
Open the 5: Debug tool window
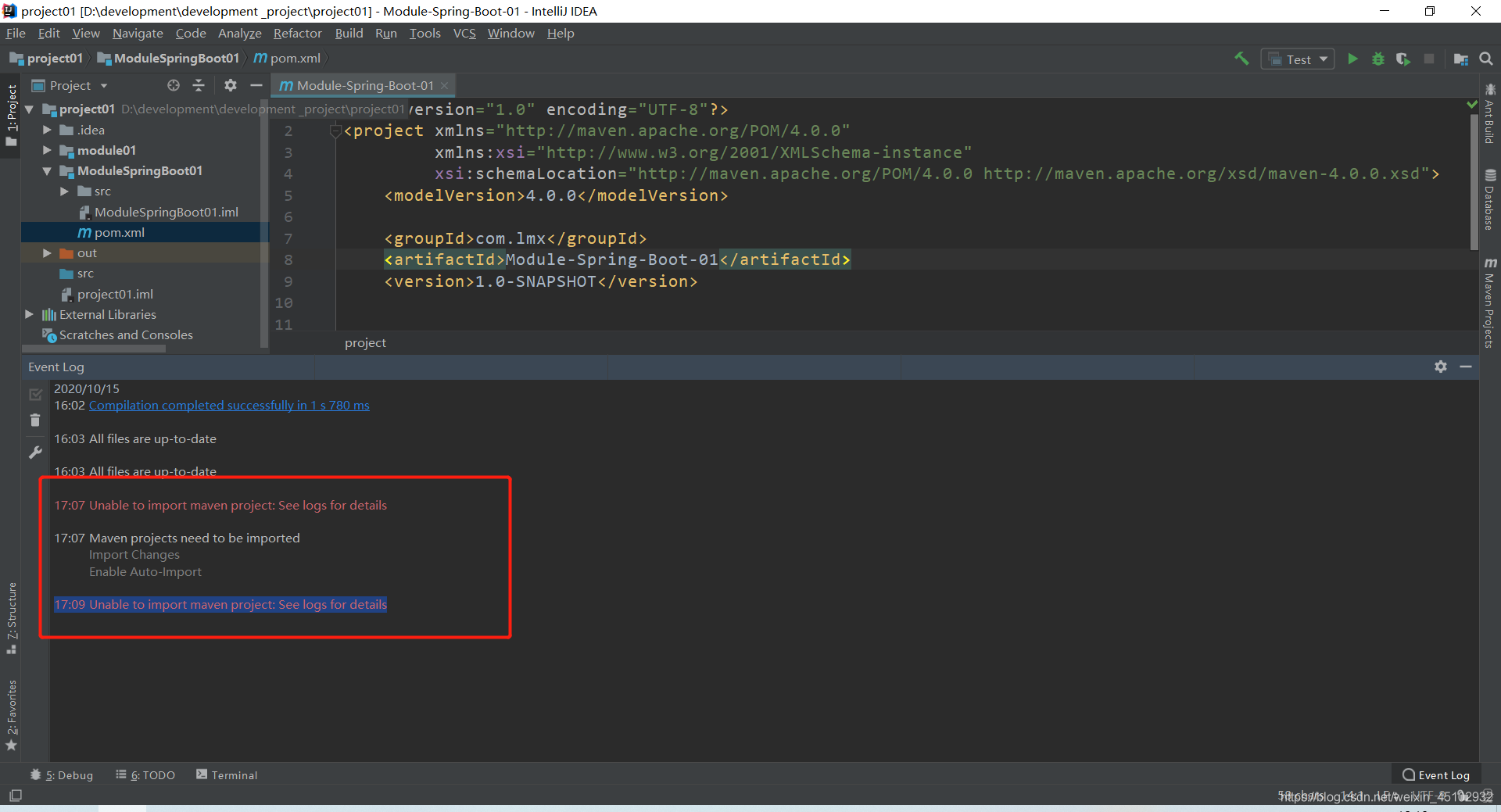click(x=62, y=775)
